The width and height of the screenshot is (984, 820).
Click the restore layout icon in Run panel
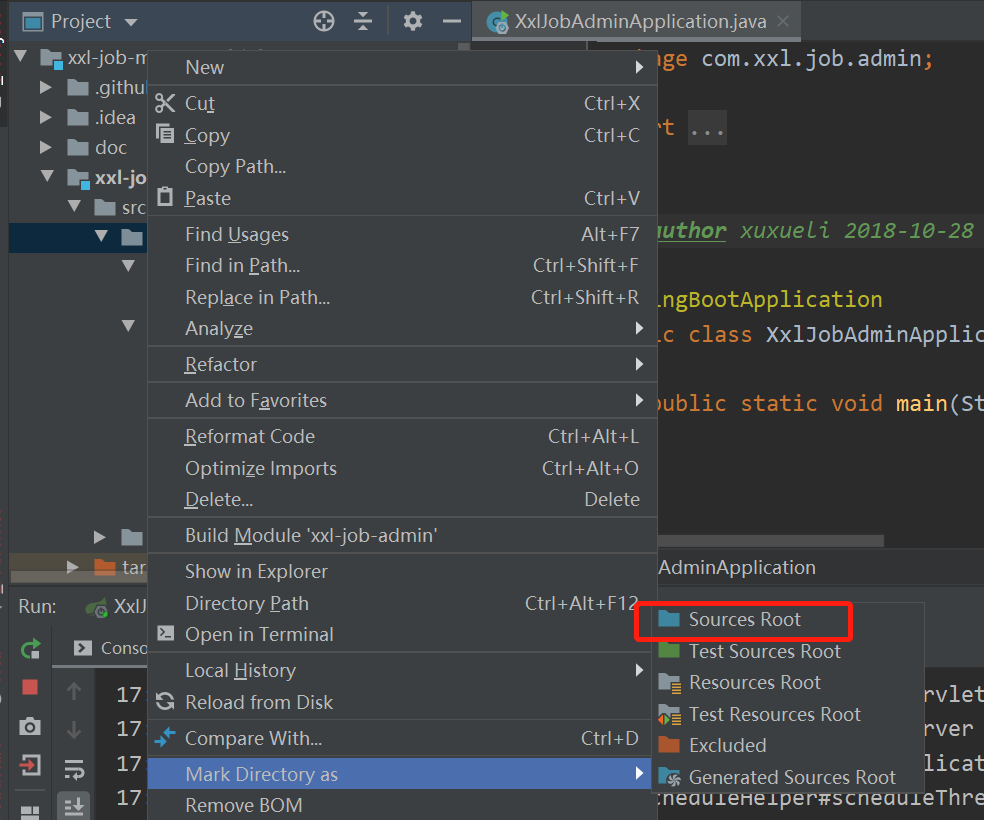click(x=30, y=808)
